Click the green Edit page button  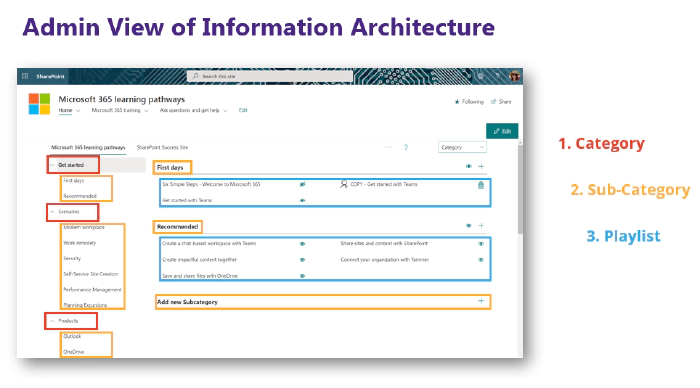[x=502, y=131]
